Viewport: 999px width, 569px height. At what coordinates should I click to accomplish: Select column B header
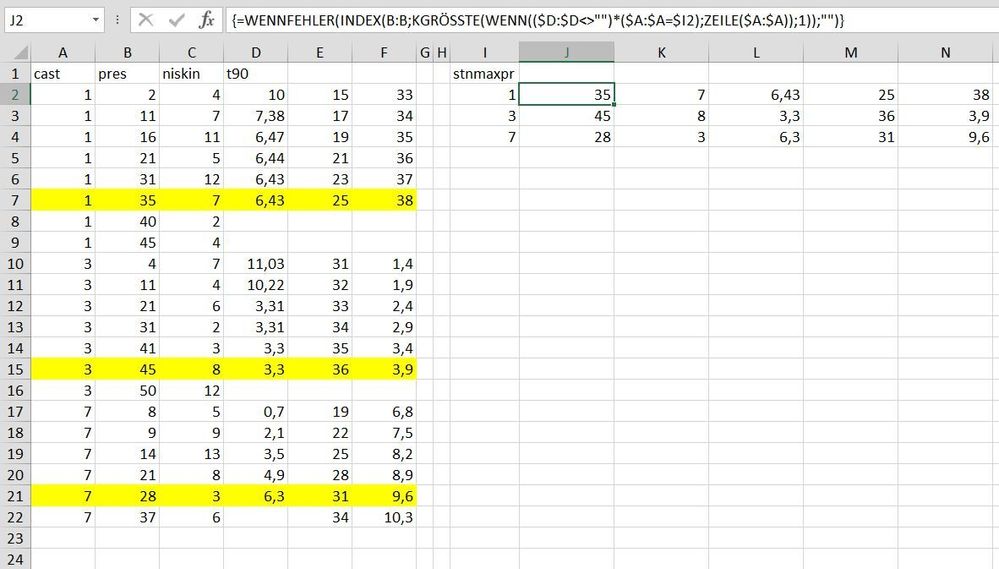point(127,53)
